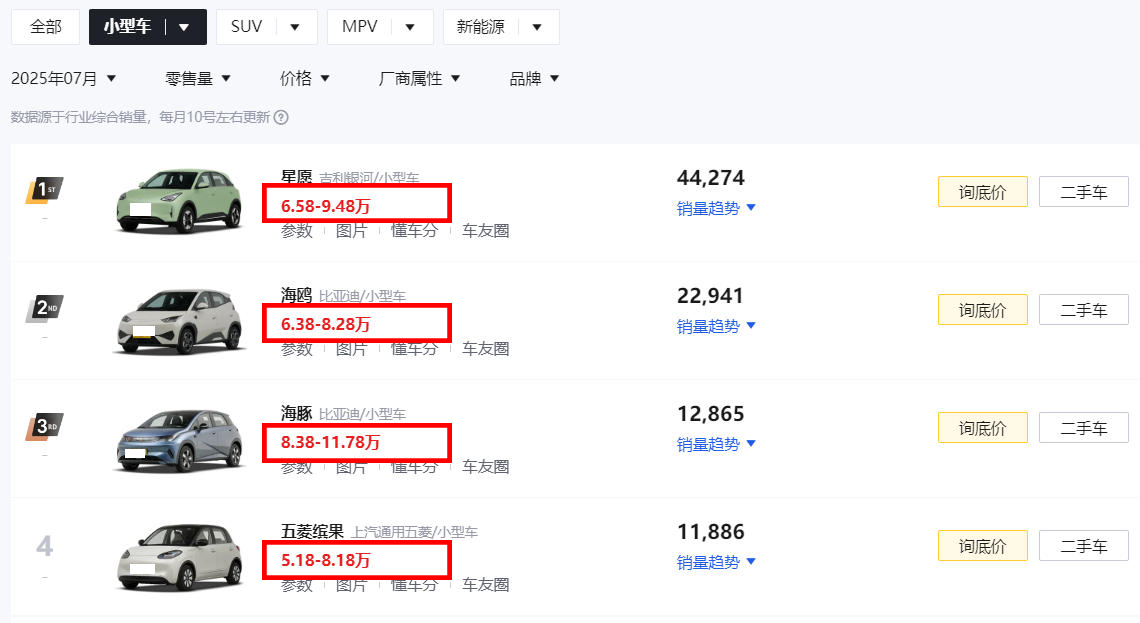
Task: Open 车友圈 for 海鸥
Action: click(486, 349)
